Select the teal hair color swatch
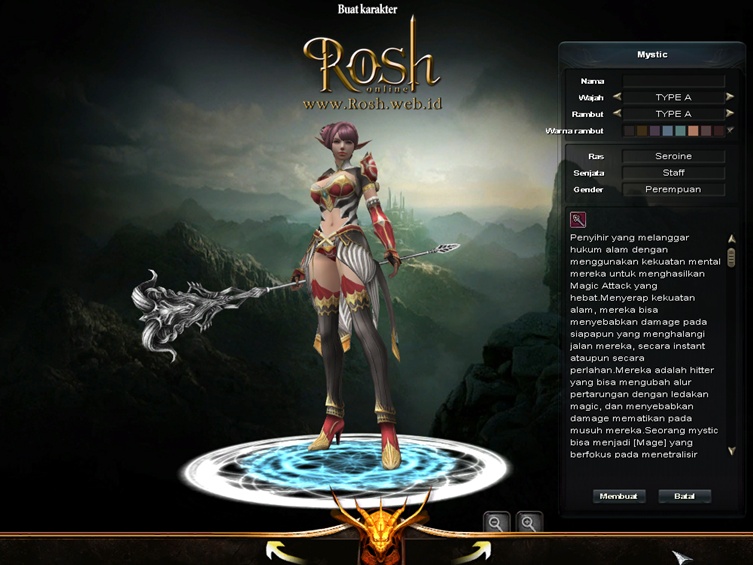 pyautogui.click(x=680, y=131)
